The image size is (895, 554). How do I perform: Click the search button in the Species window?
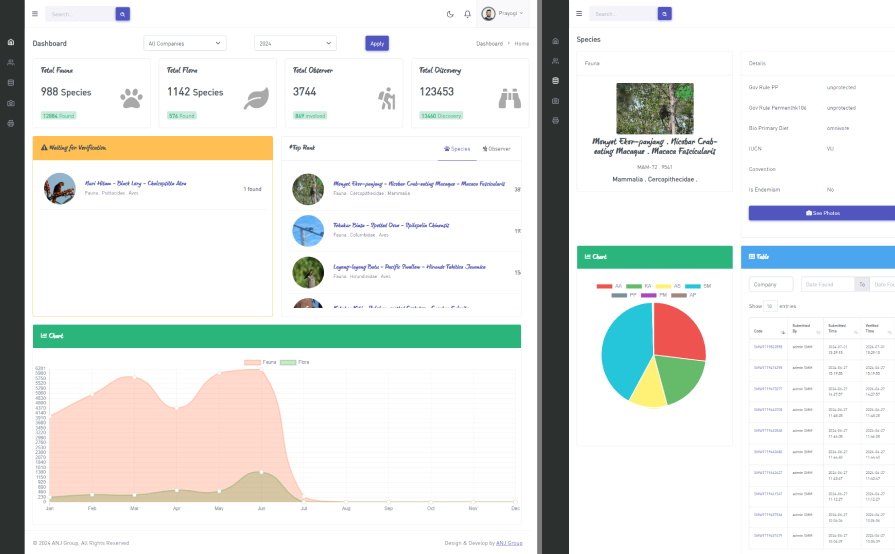tap(664, 14)
